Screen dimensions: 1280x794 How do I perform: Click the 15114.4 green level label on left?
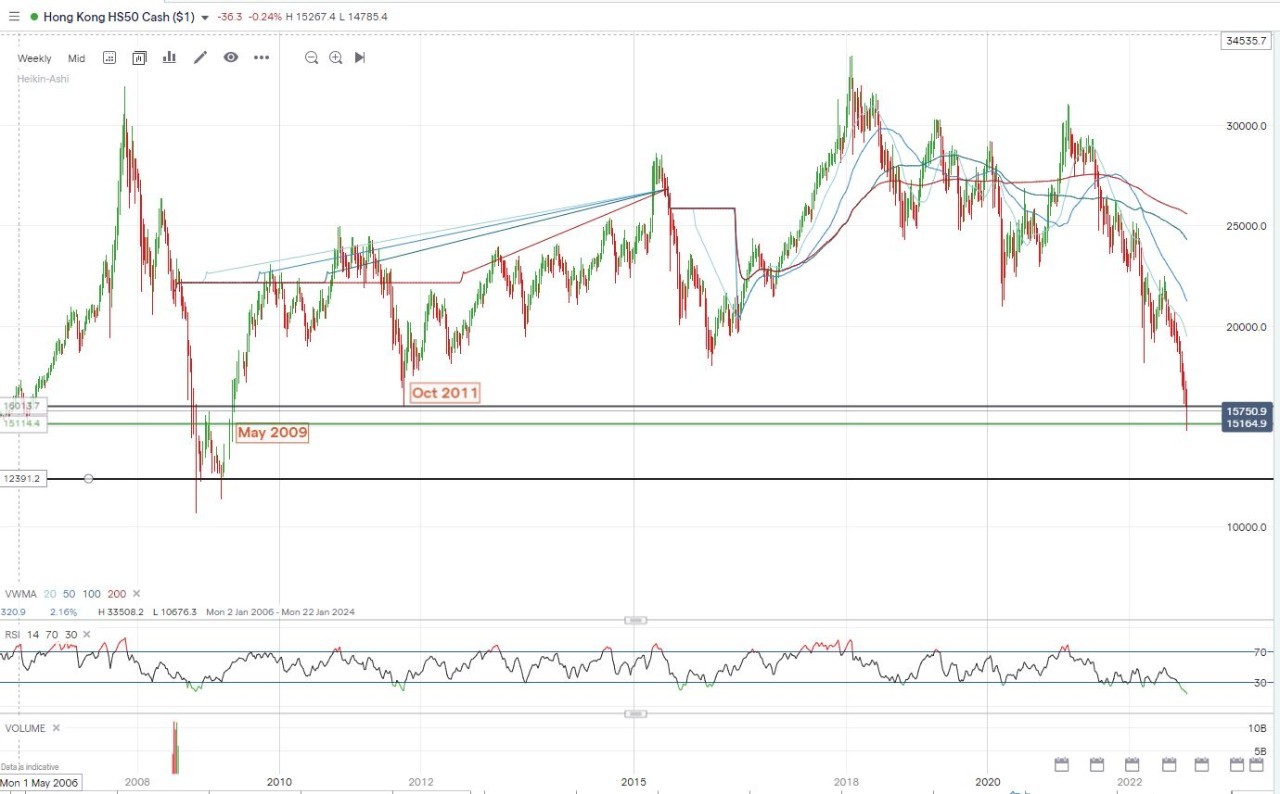click(x=22, y=424)
